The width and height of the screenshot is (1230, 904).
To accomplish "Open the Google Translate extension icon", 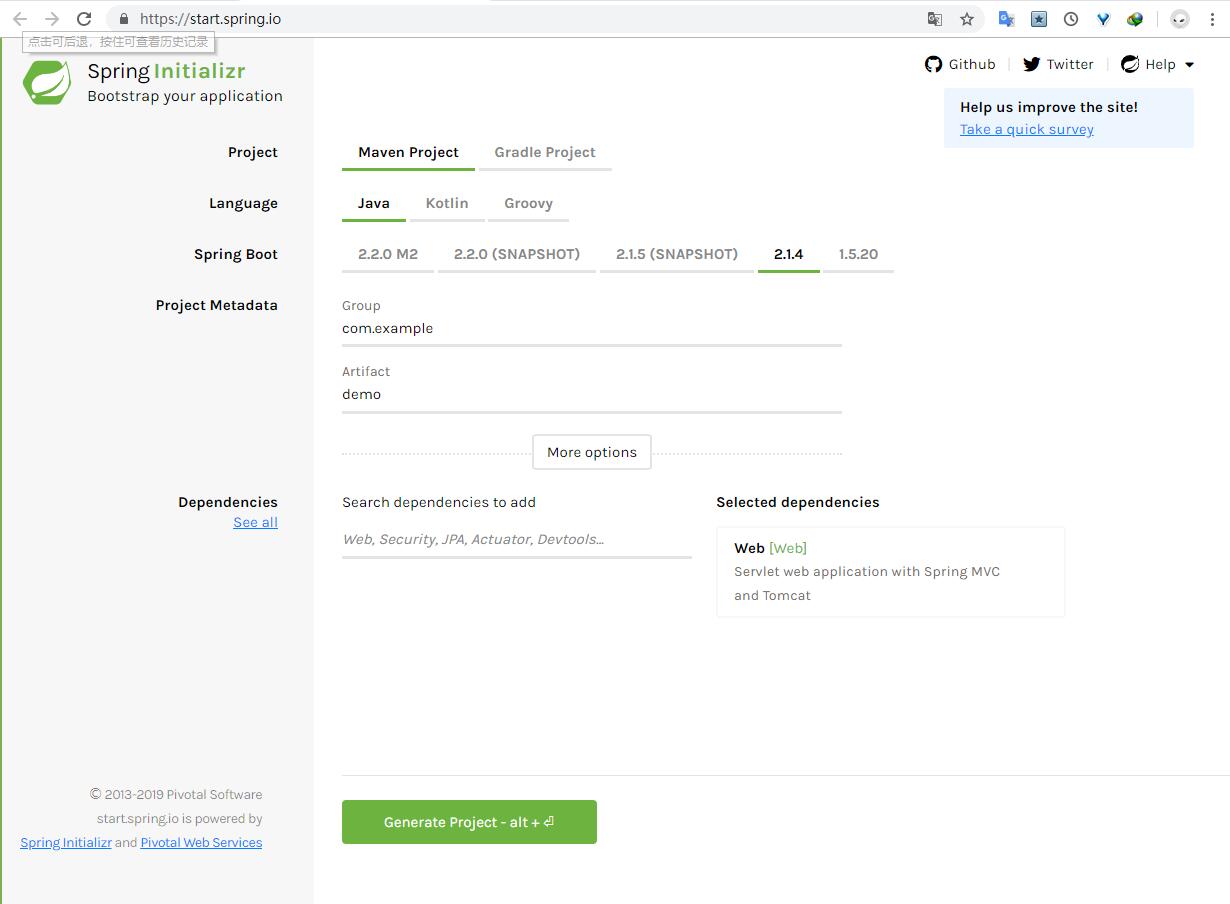I will (x=1007, y=19).
